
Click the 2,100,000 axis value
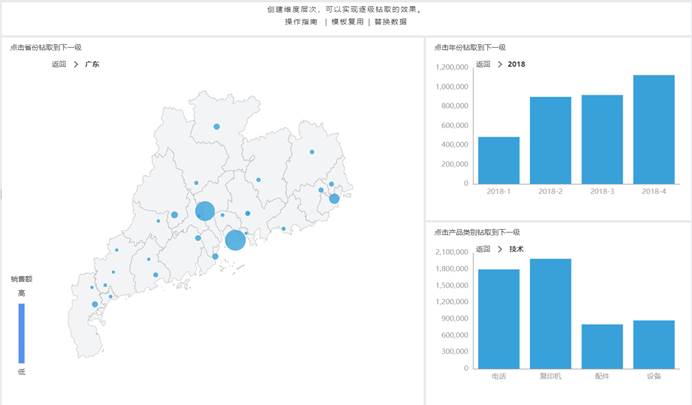pyautogui.click(x=452, y=252)
